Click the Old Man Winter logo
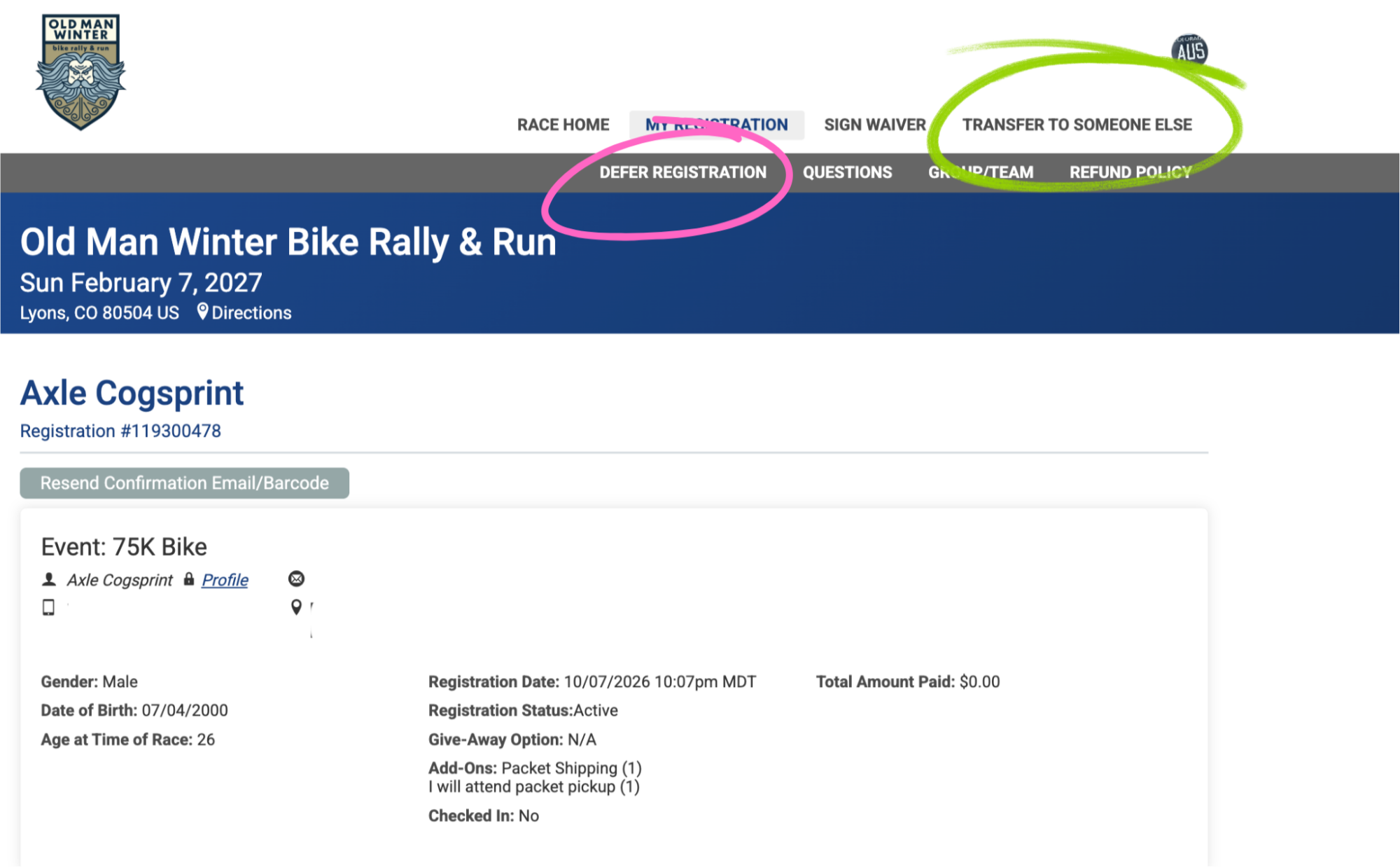Image resolution: width=1400 pixels, height=867 pixels. (80, 72)
